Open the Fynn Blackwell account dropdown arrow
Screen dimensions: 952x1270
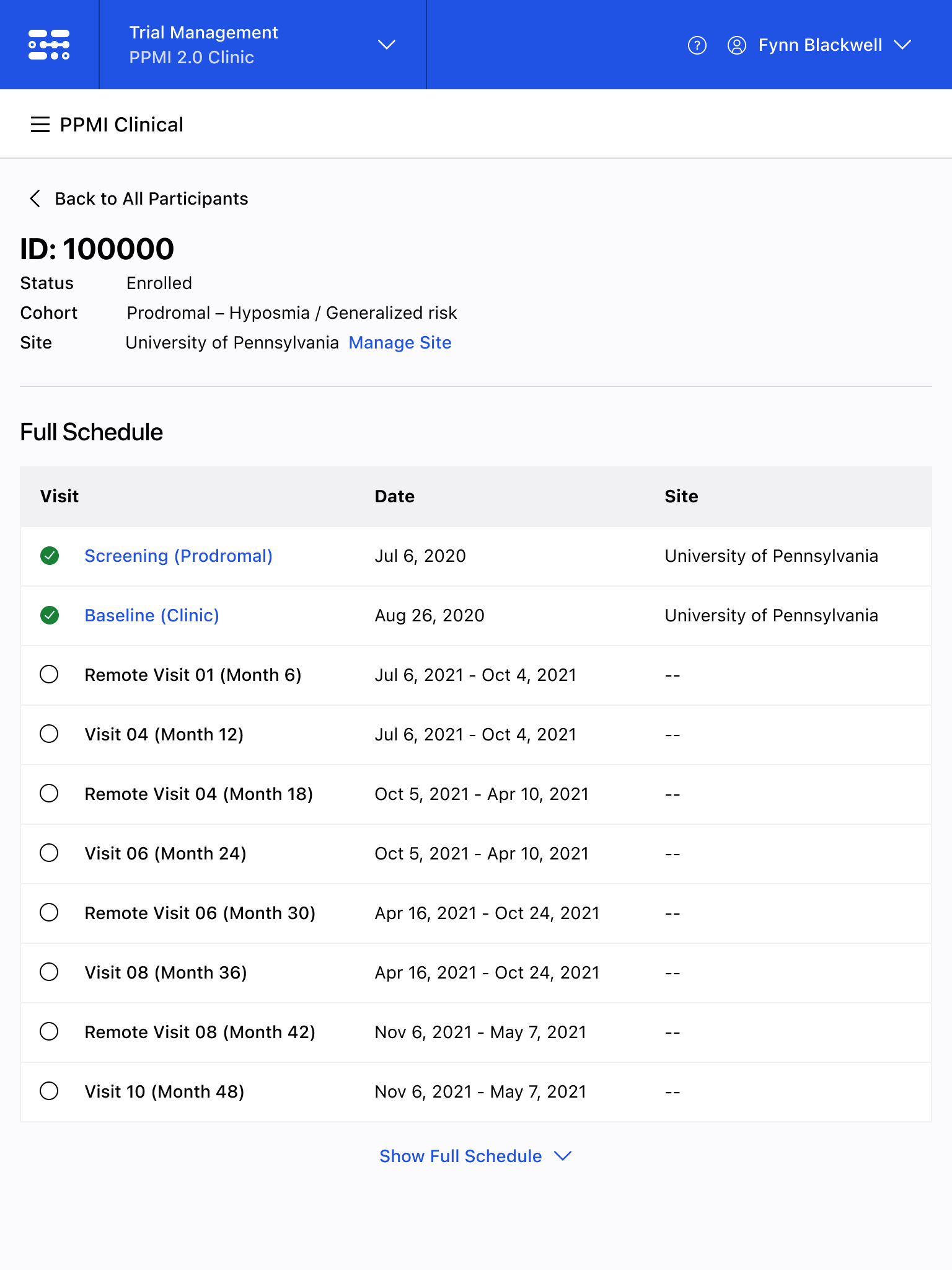(x=902, y=45)
